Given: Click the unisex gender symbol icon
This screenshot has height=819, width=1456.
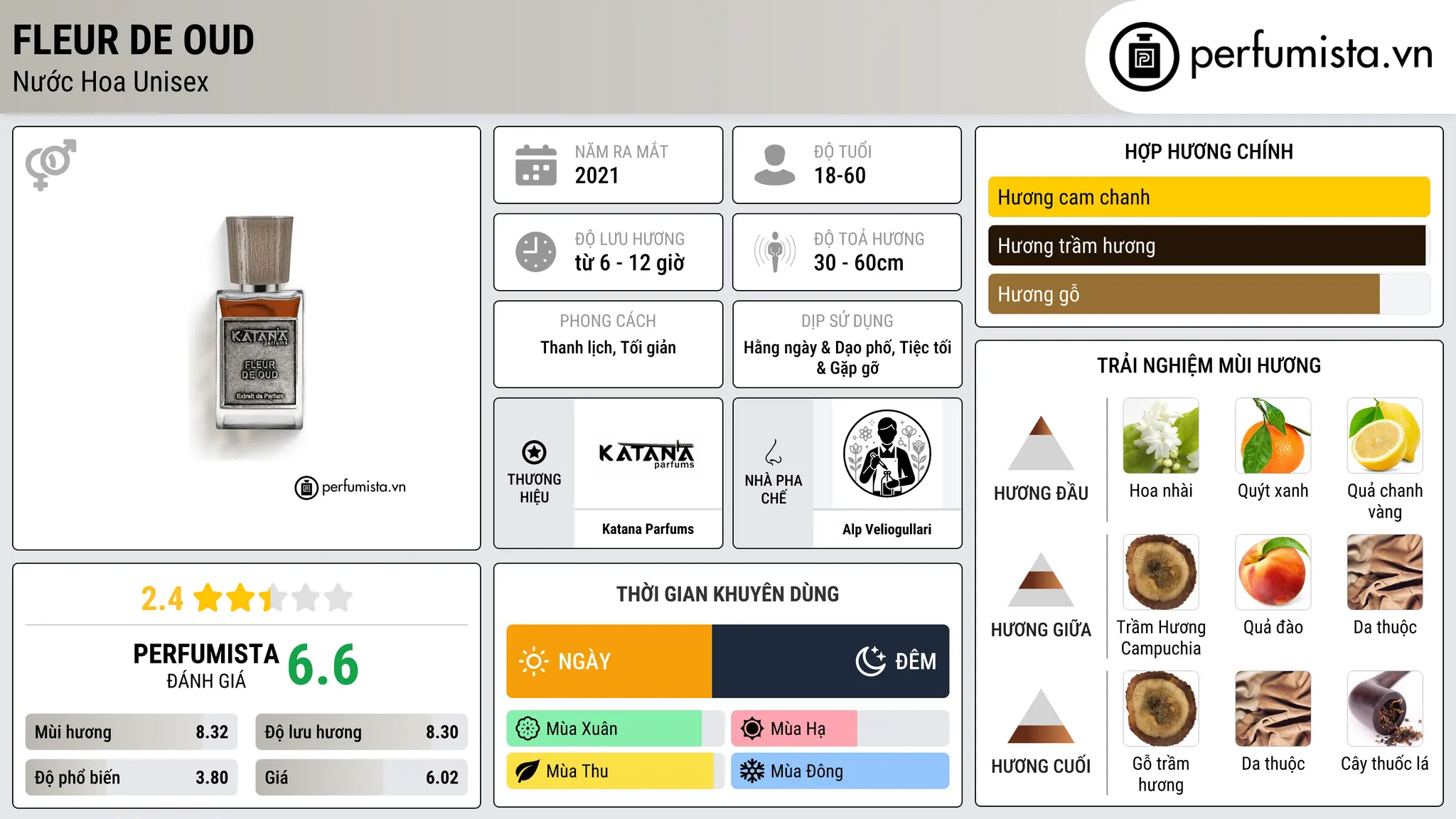Looking at the screenshot, I should tap(50, 164).
